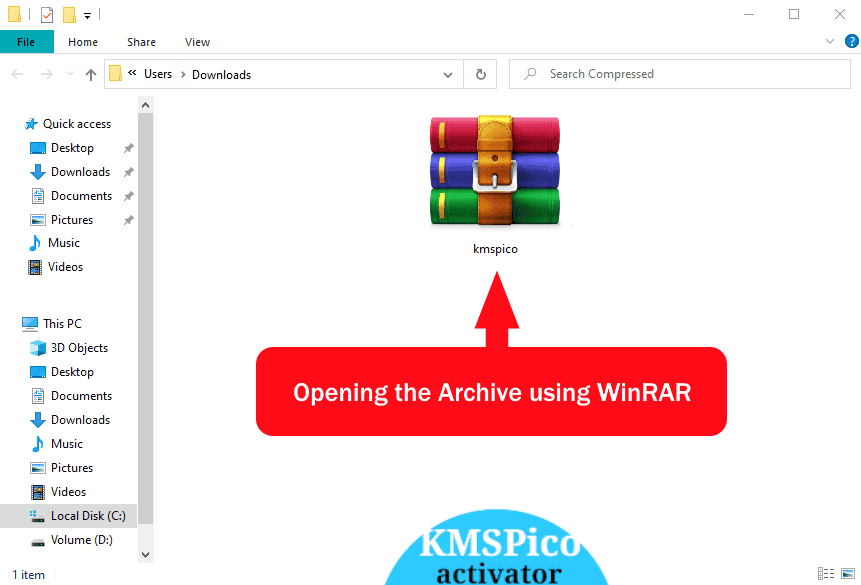Click the Videos film icon under Quick access
Screen dimensions: 861x585
pyautogui.click(x=35, y=267)
